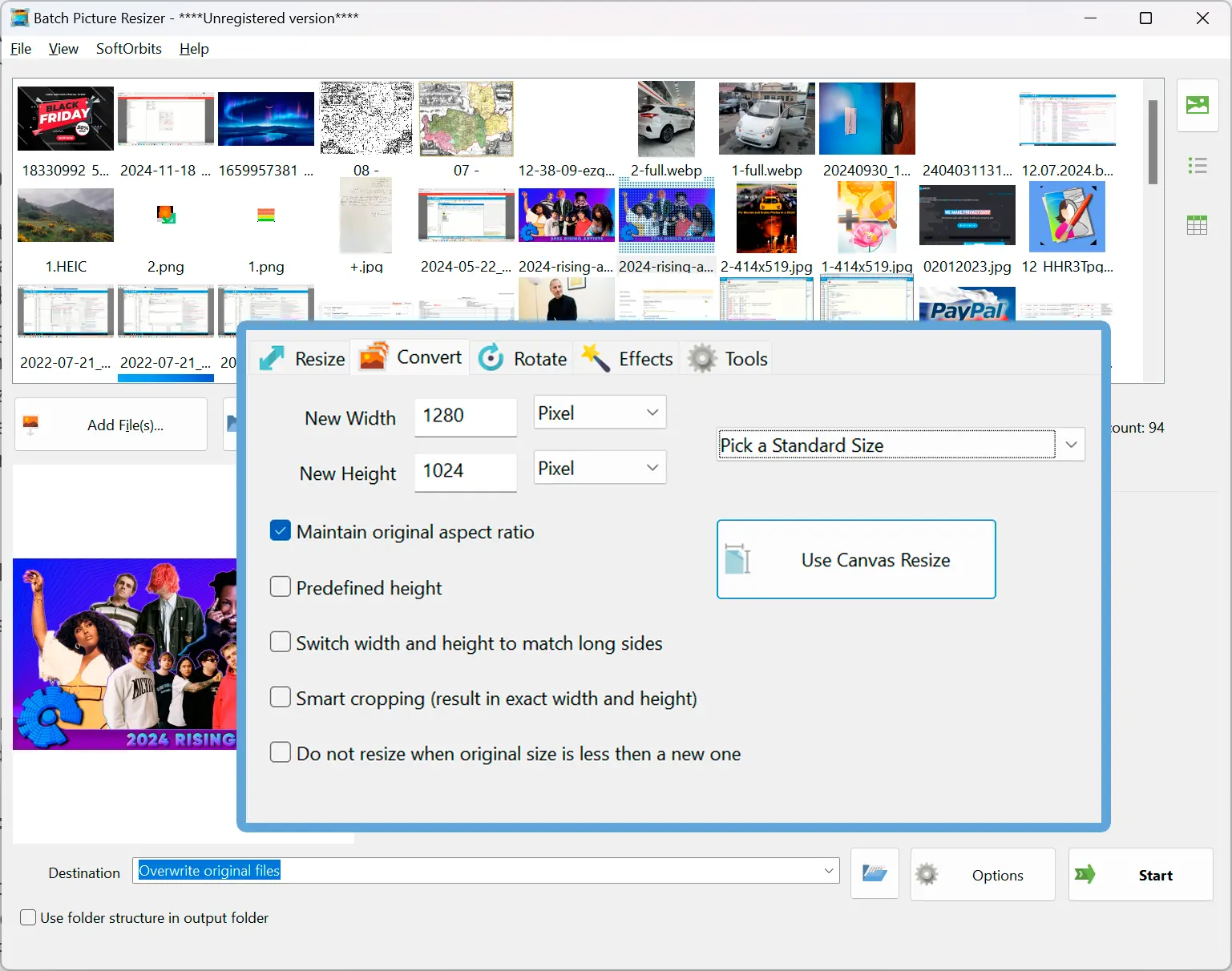The width and height of the screenshot is (1232, 971).
Task: Switch to list view mode icon
Action: (1198, 166)
